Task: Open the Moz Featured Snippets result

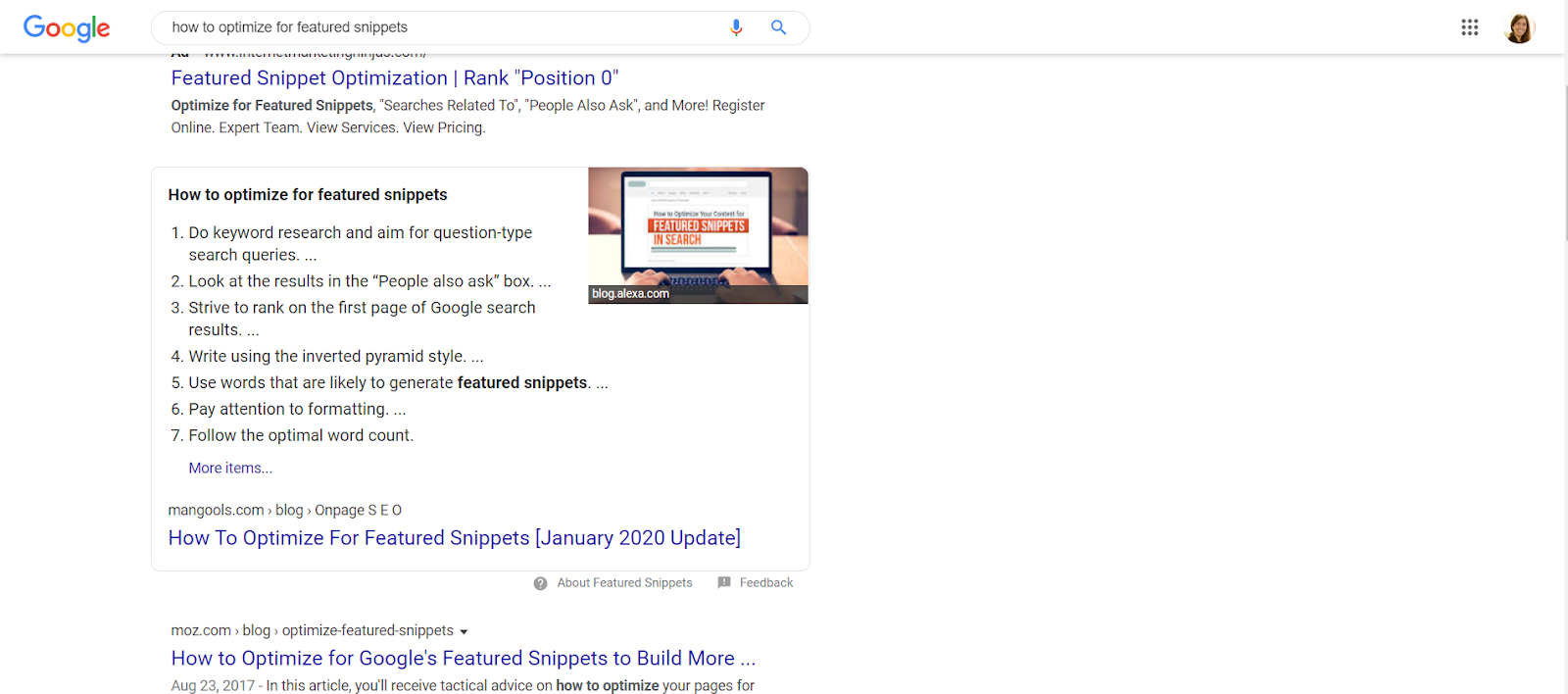Action: 464,659
